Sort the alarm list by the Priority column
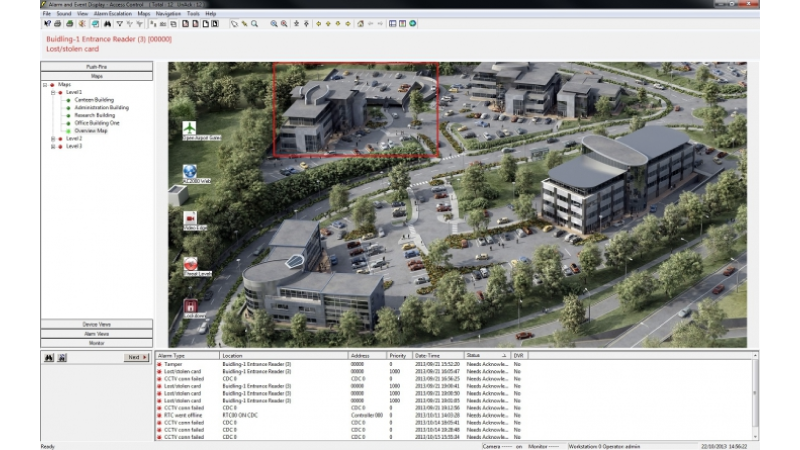 tap(398, 356)
